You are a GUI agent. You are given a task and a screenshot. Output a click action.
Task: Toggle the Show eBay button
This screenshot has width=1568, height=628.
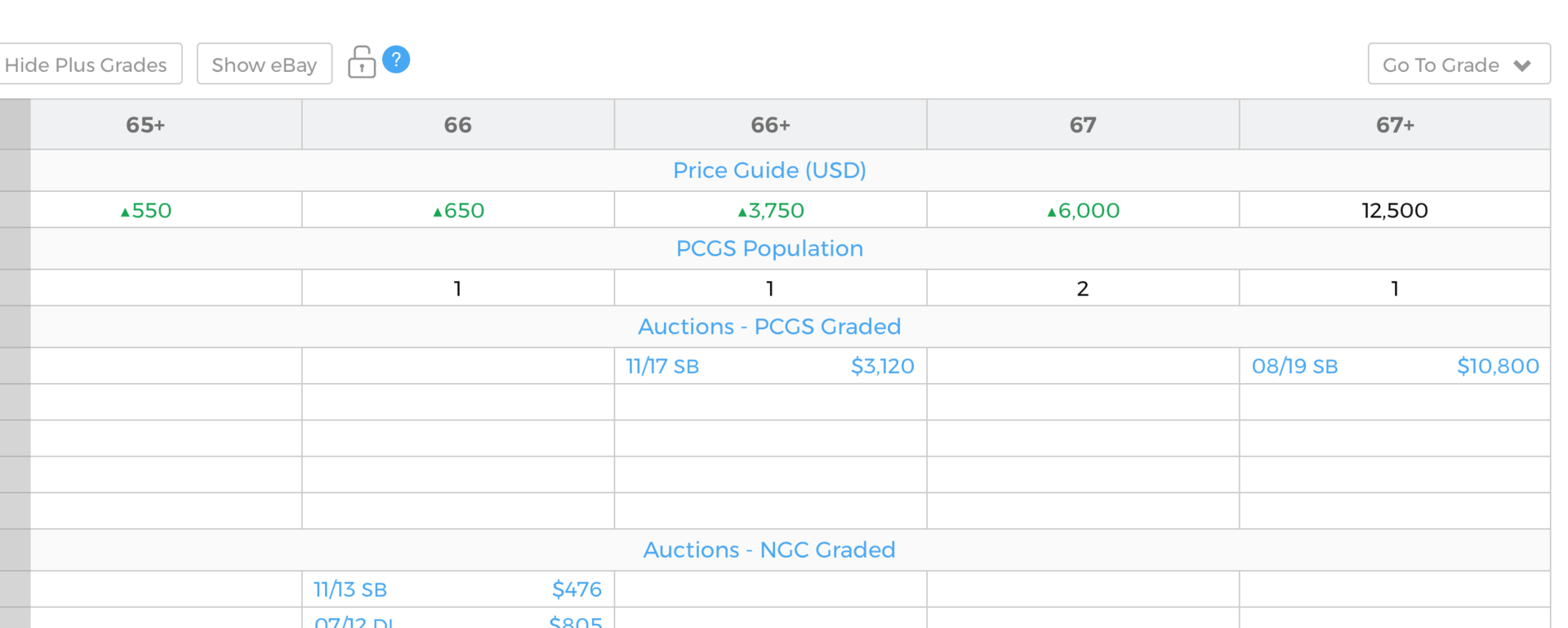[x=265, y=65]
